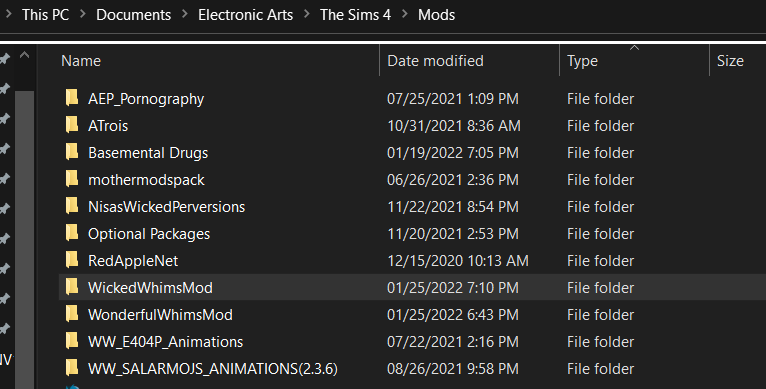Click the ATrois folder icon
This screenshot has width=766, height=389.
[72, 125]
